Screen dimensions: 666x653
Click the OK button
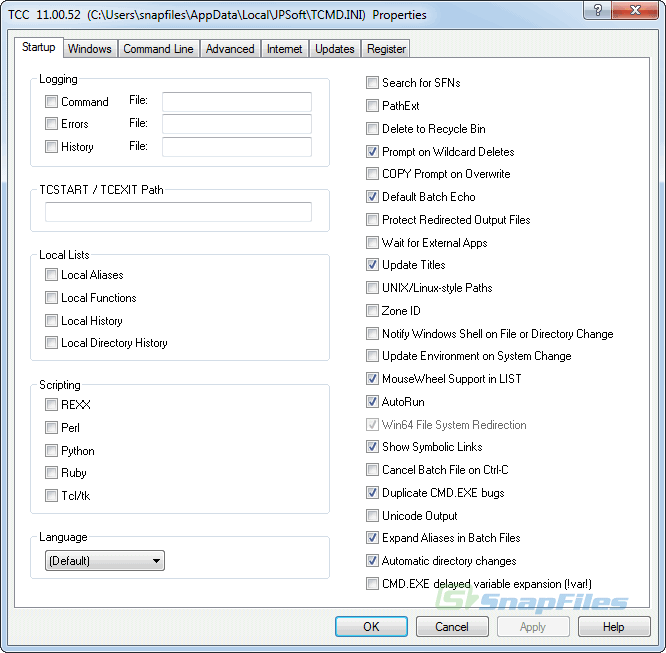[x=371, y=626]
